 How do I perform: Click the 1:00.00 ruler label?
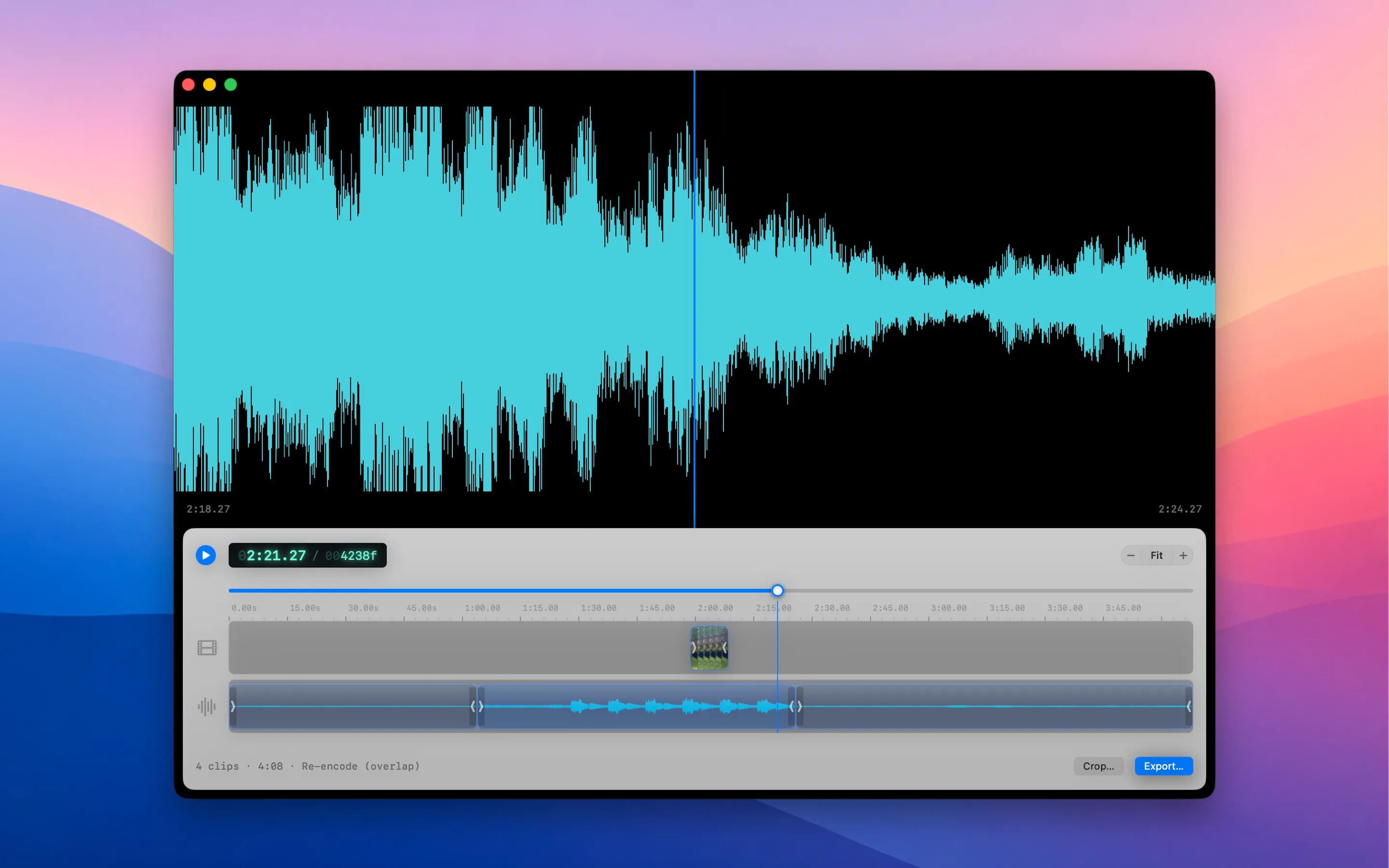(482, 608)
